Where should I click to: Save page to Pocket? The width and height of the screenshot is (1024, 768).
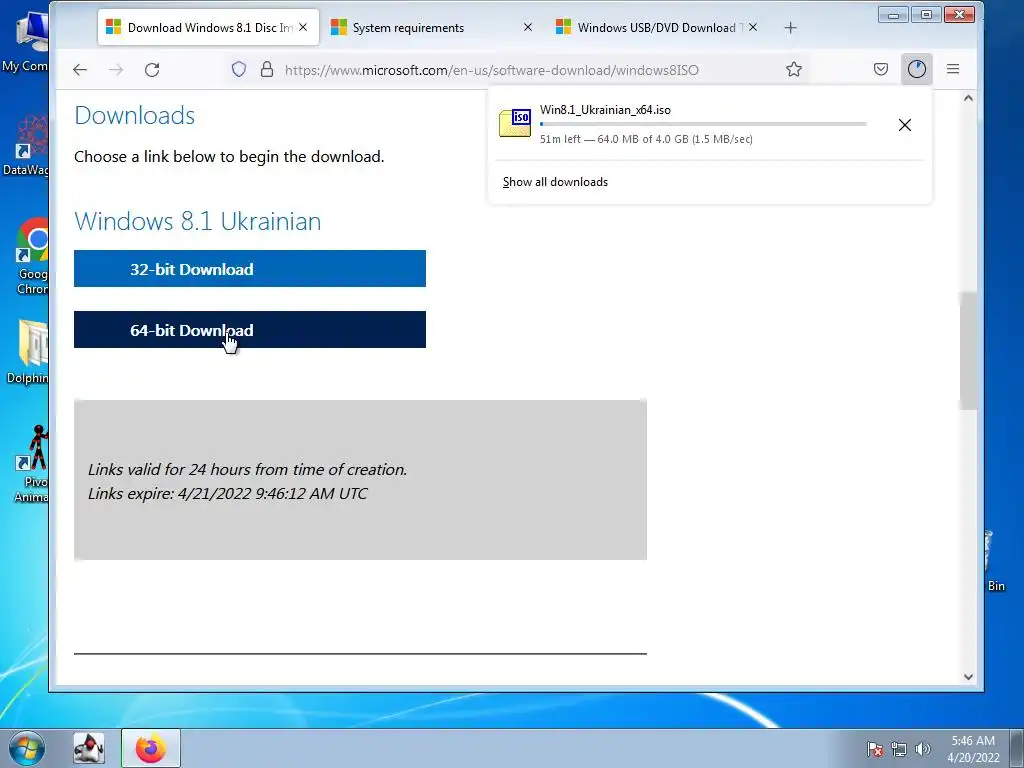point(881,69)
